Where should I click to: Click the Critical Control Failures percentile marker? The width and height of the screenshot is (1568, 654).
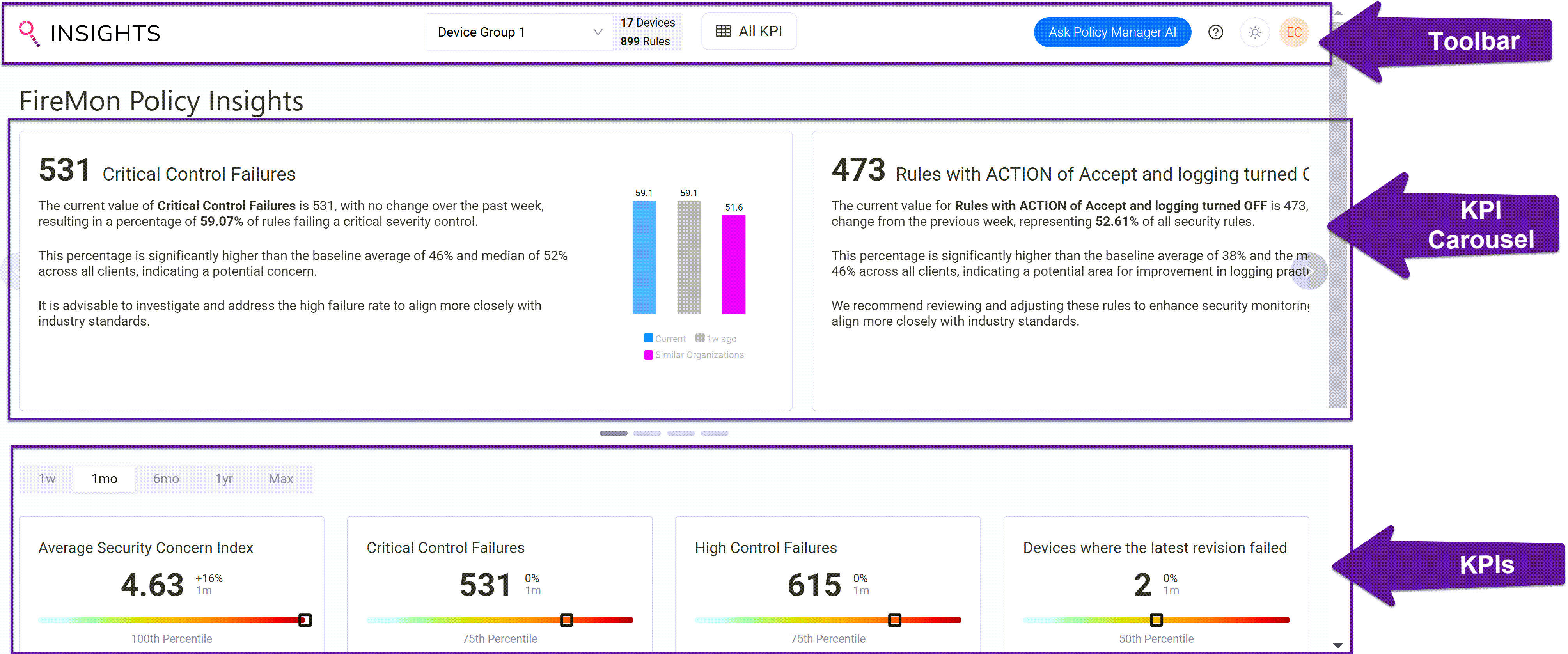tap(566, 620)
